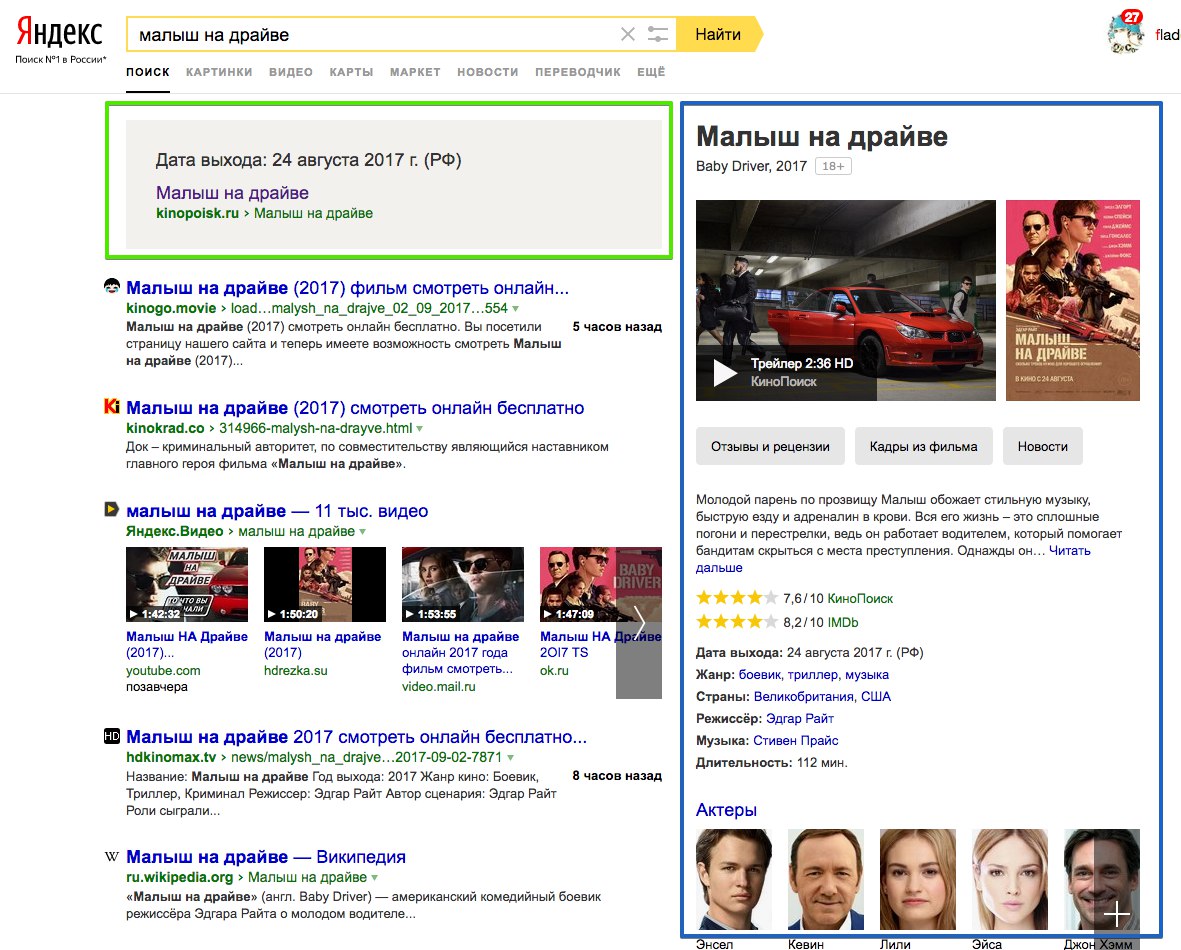The height and width of the screenshot is (950, 1181).
Task: Open kinokrad.co смотреть онлайн бесплатно result
Action: [x=355, y=408]
